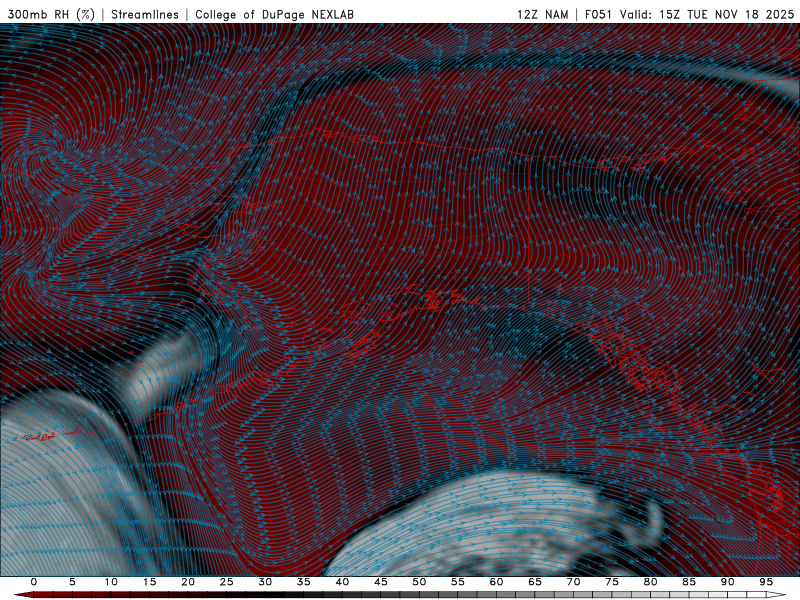Select the "75" value on the colorbar
Screen dimensions: 800x600
pos(612,582)
